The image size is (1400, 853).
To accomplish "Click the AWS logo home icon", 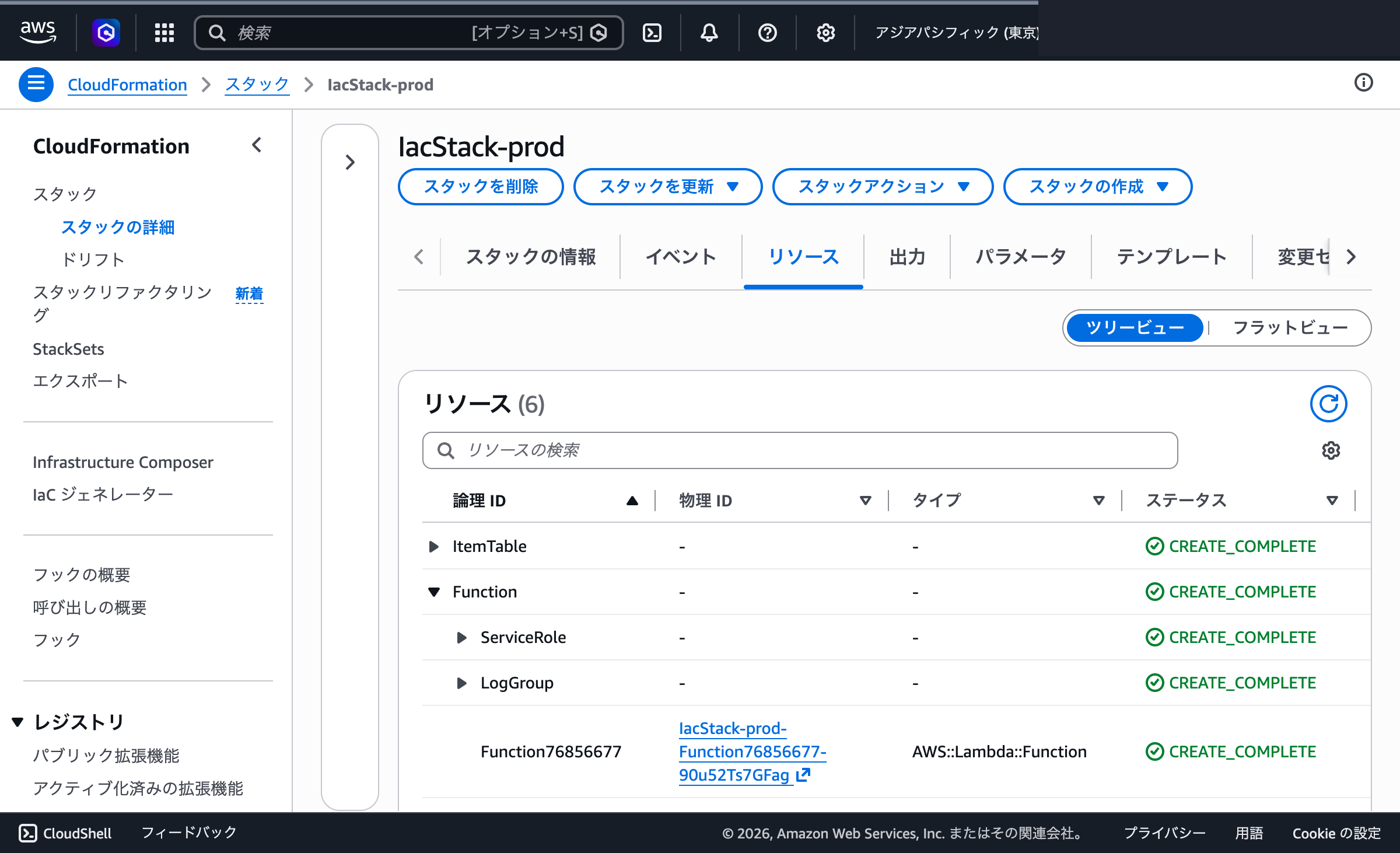I will [x=38, y=32].
